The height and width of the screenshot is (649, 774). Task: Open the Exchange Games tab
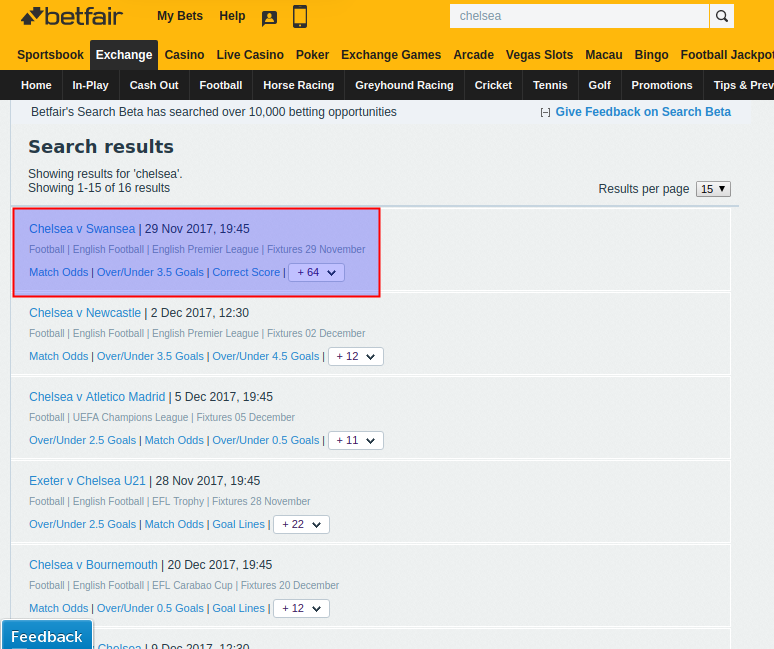pyautogui.click(x=391, y=55)
